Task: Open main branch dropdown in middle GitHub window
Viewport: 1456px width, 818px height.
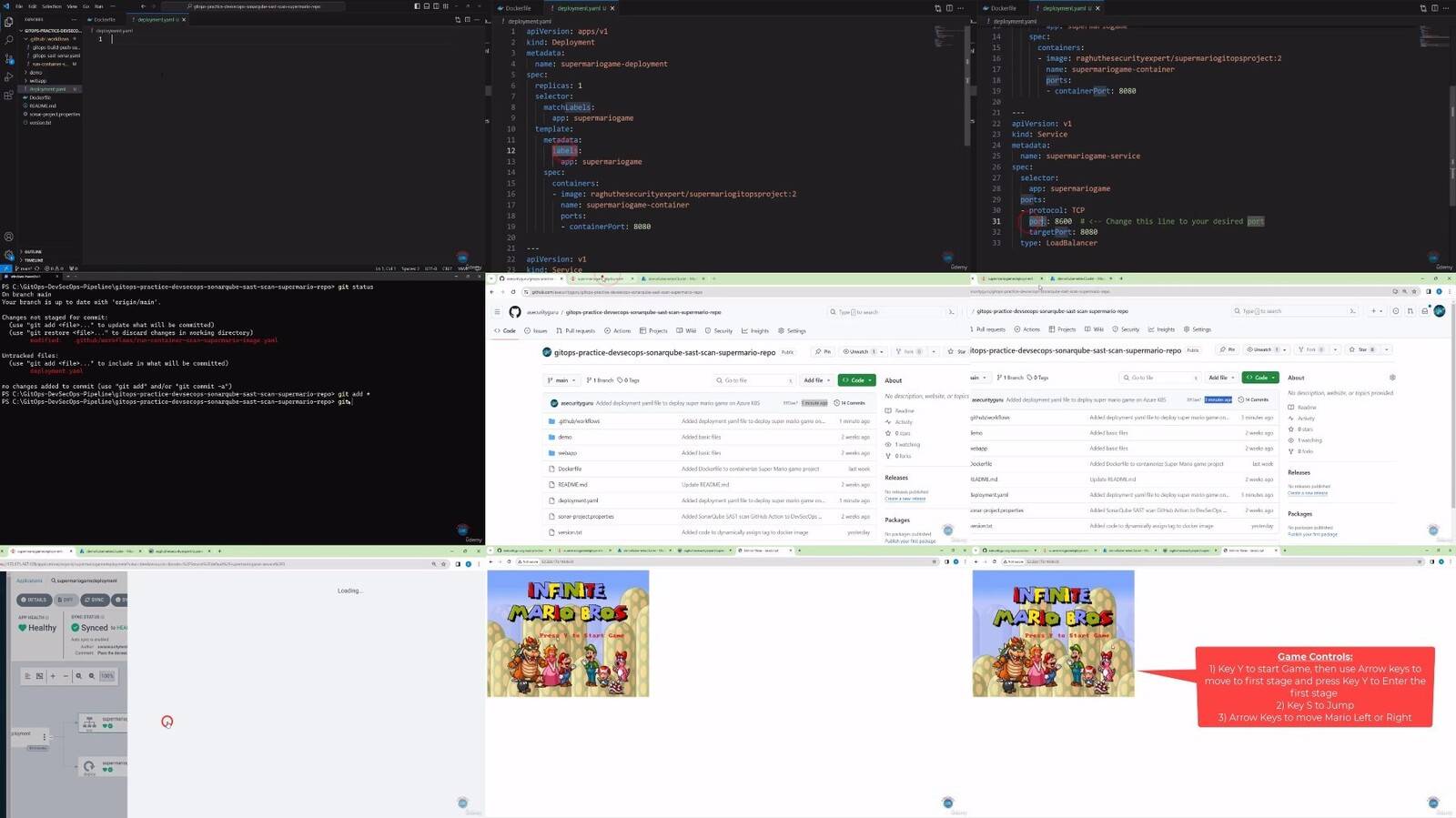Action: tap(561, 379)
